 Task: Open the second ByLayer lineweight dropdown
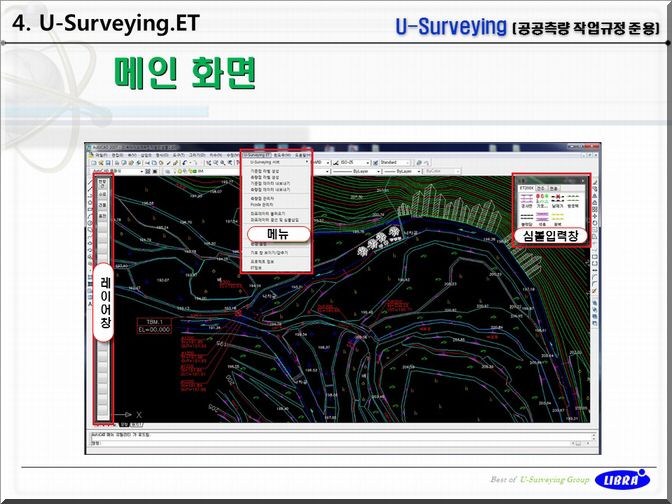pyautogui.click(x=402, y=171)
